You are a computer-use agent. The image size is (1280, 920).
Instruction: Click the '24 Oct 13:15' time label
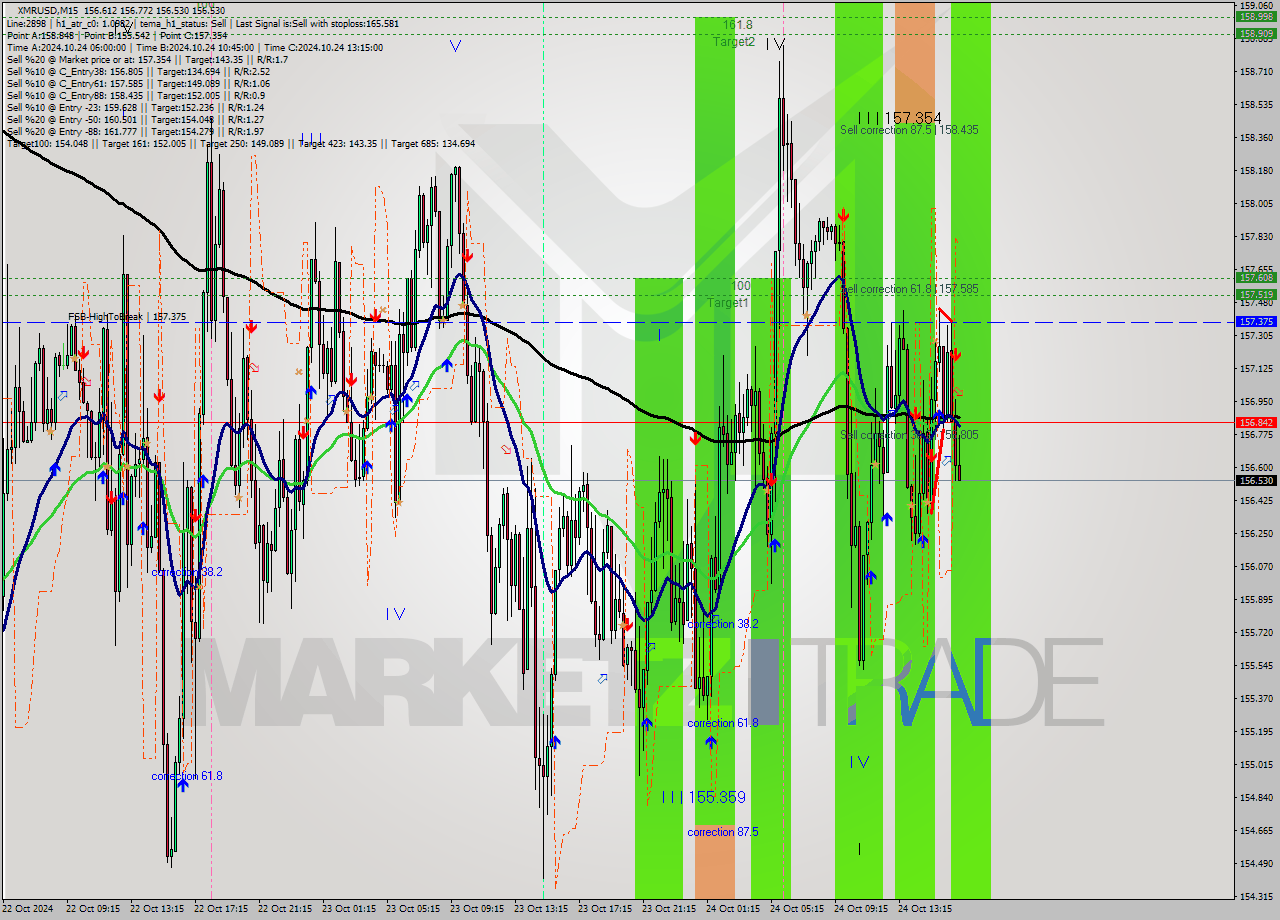point(925,909)
